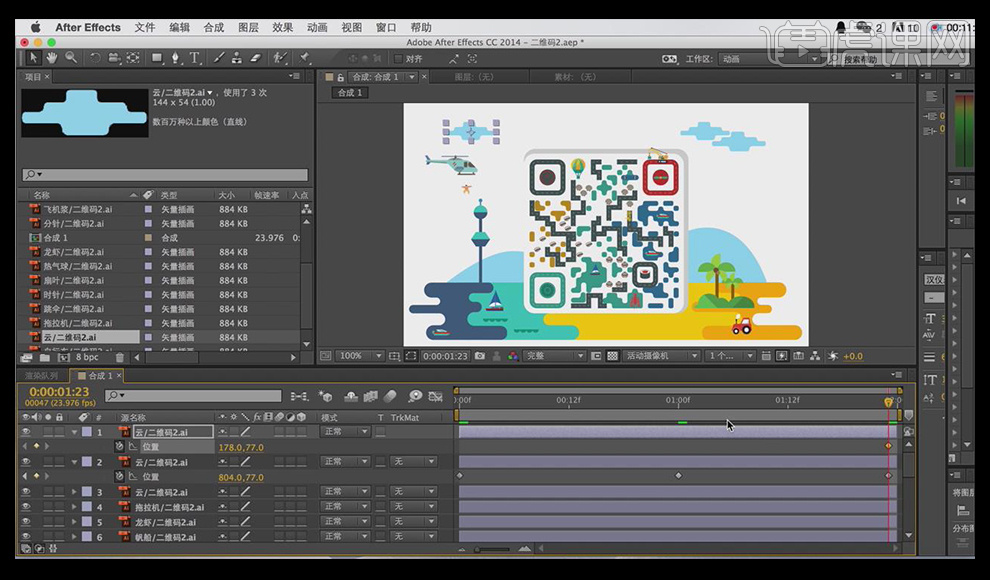Select 合成 1 item in the Project list
Viewport: 990px width, 580px height.
(54, 238)
